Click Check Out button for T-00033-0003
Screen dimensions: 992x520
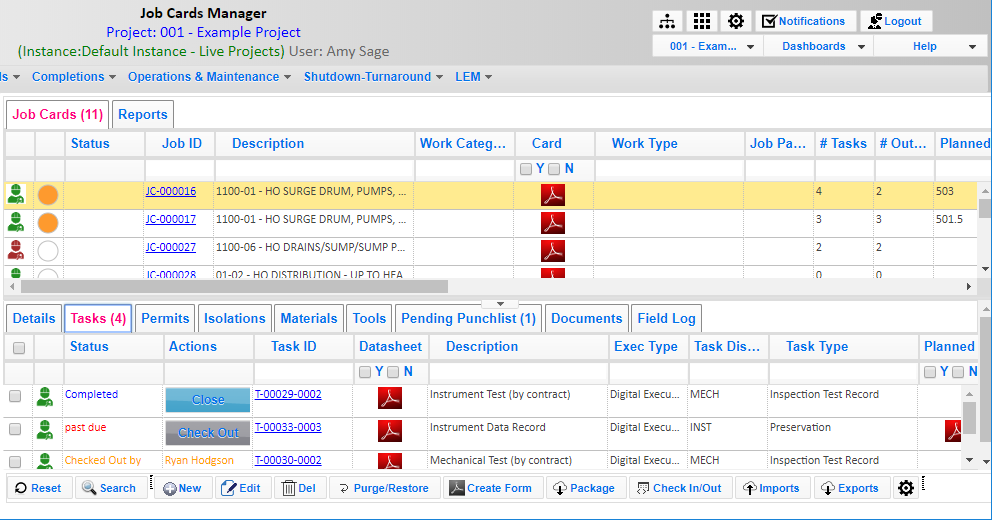coord(208,433)
